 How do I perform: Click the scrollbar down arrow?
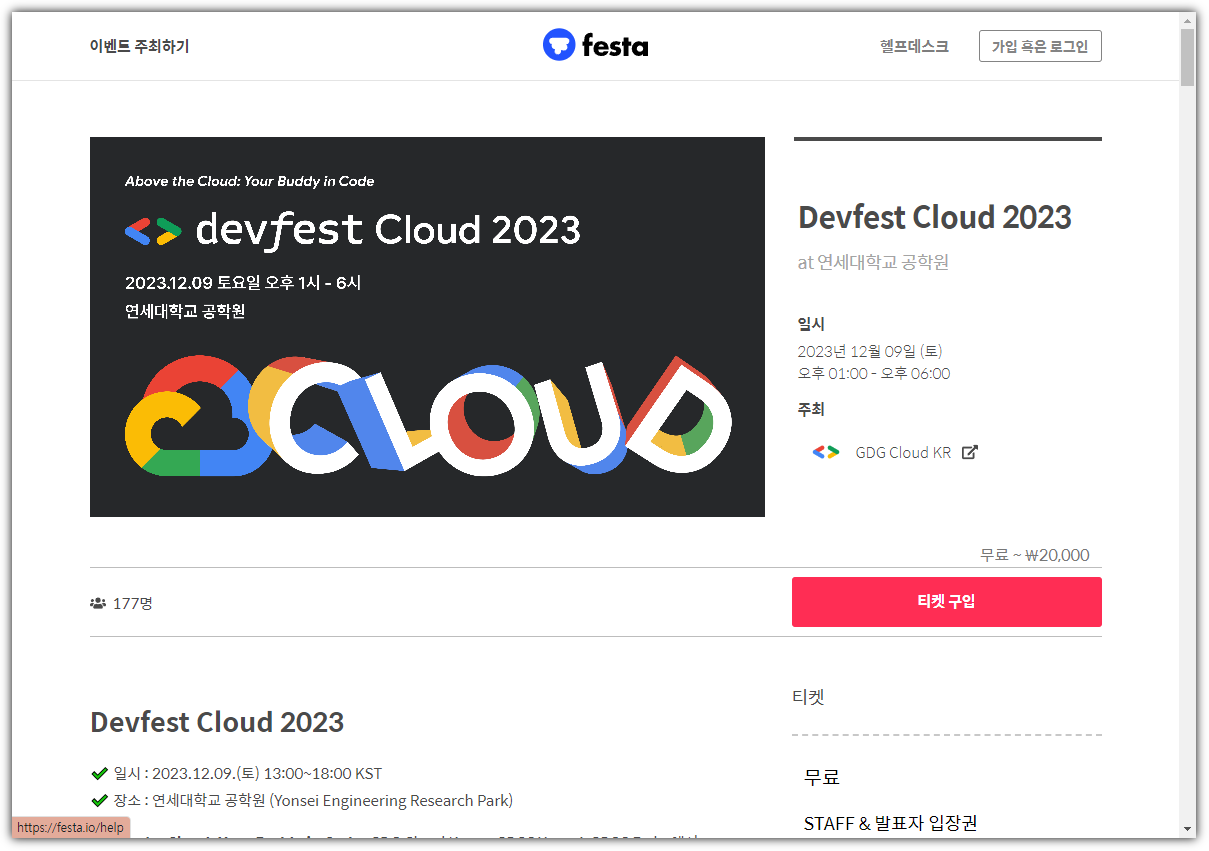pos(1187,829)
